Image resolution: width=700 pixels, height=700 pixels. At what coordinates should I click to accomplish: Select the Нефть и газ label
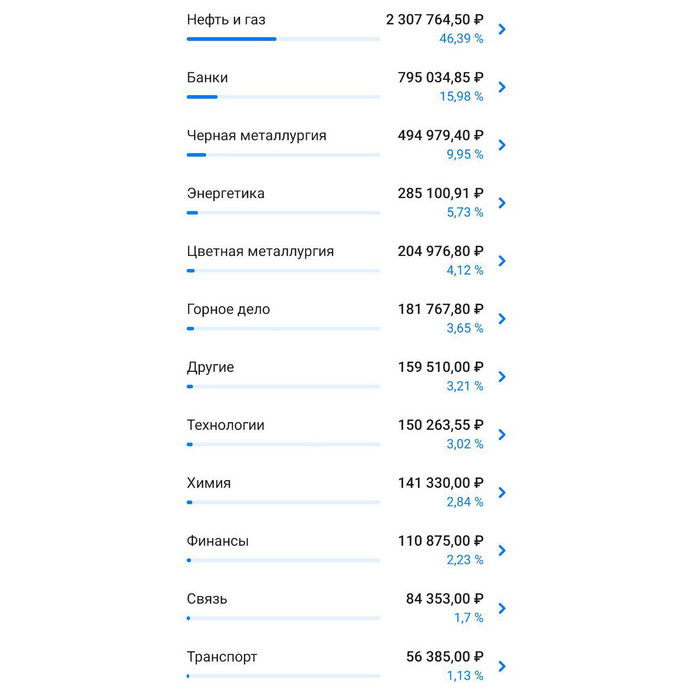(226, 20)
